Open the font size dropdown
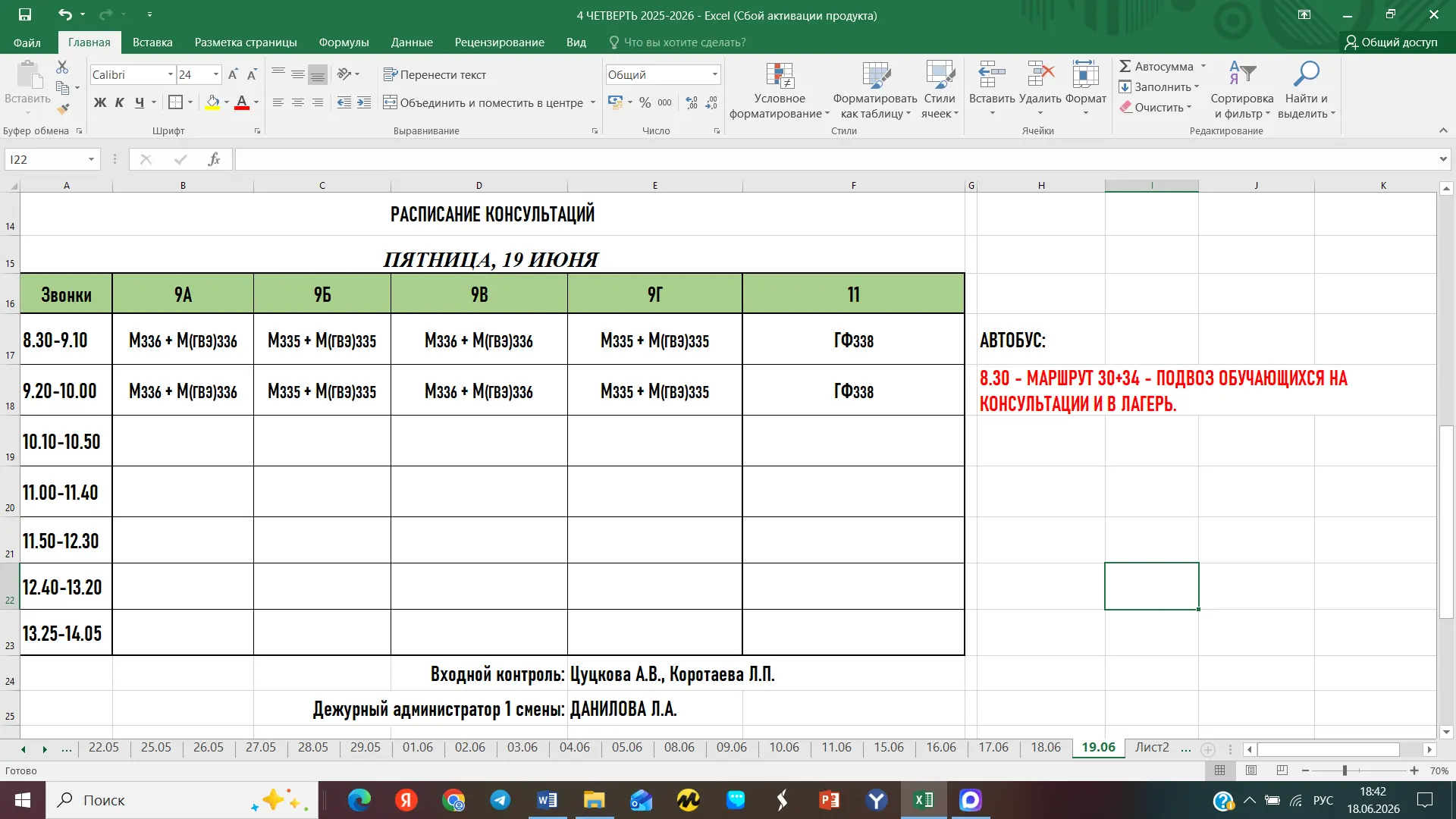 click(x=216, y=74)
